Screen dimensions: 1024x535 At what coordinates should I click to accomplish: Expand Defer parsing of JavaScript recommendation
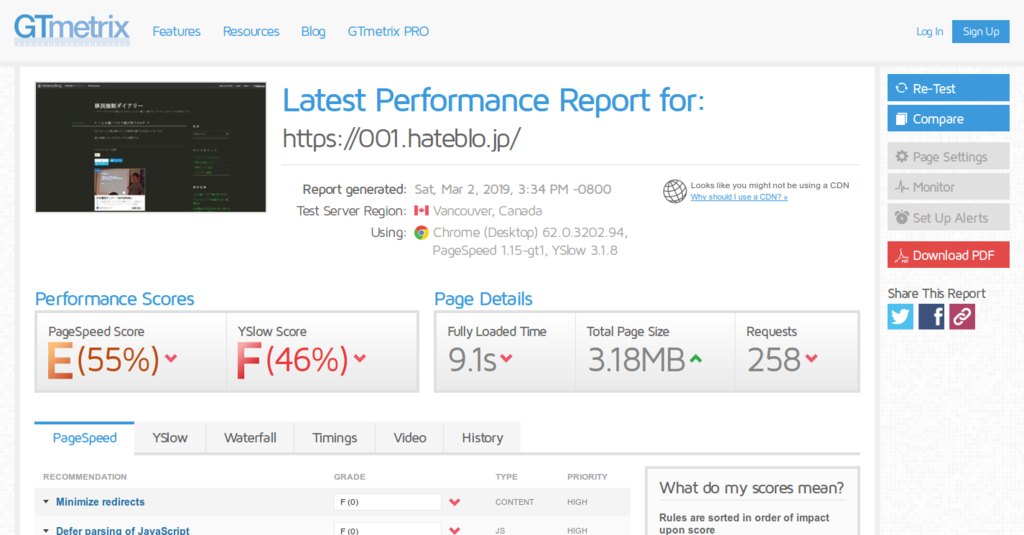pos(46,530)
